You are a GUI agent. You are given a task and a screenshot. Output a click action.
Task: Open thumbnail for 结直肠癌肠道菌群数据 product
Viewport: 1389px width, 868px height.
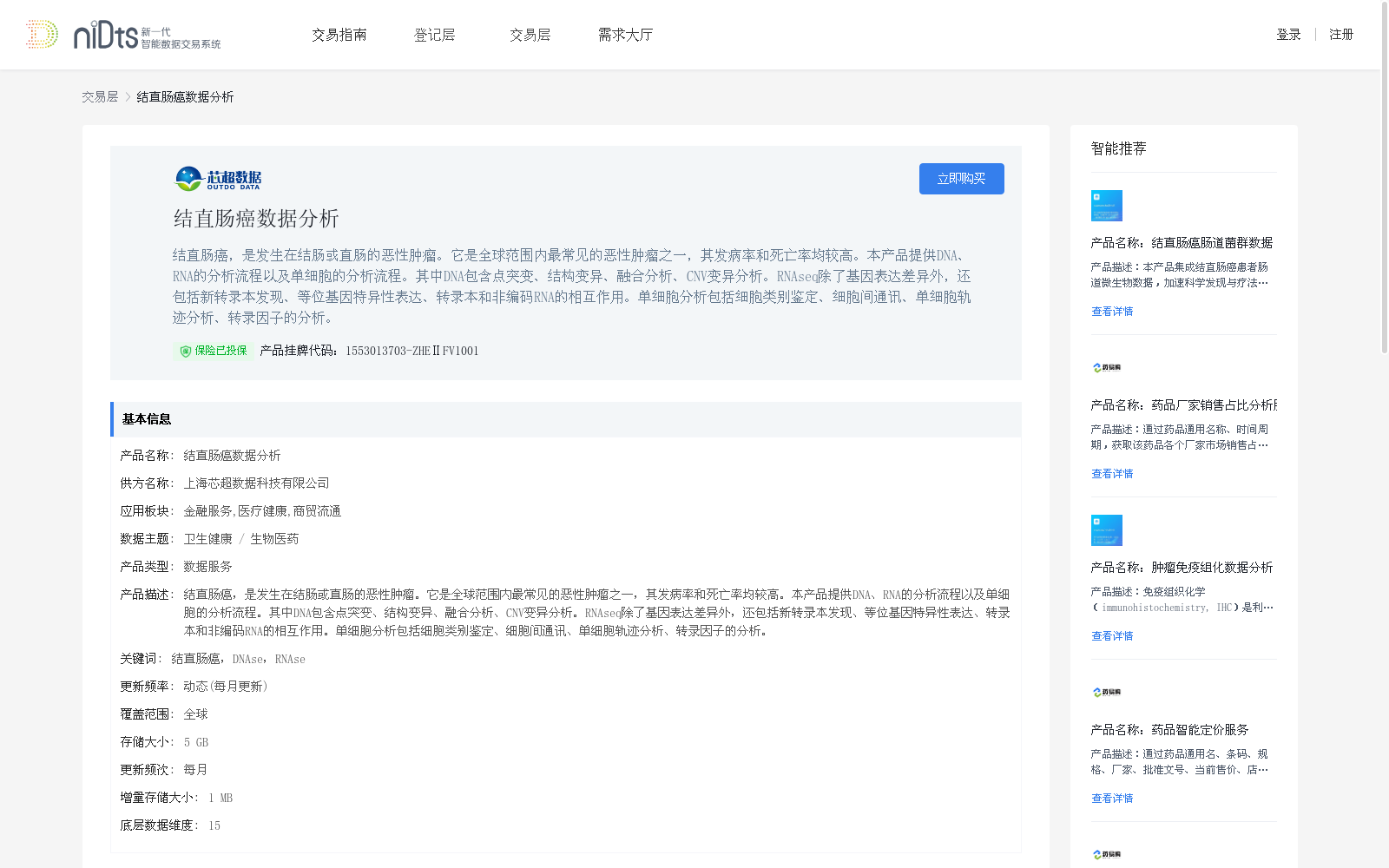1107,206
